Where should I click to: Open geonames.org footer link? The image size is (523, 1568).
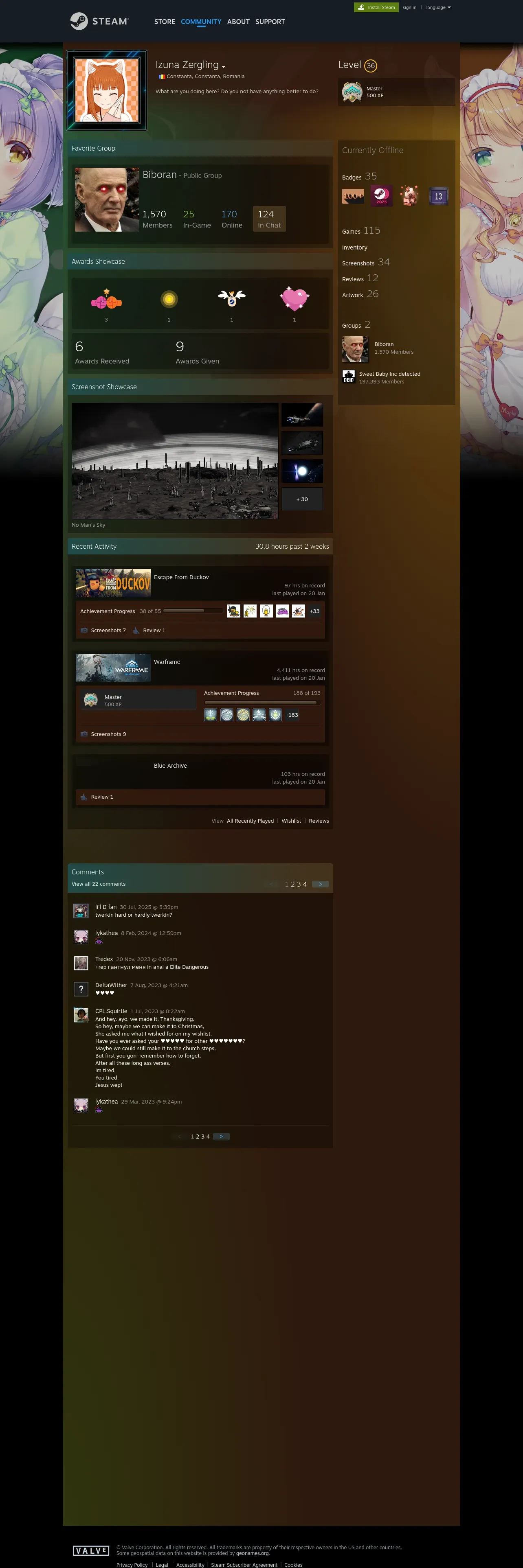tap(253, 1553)
